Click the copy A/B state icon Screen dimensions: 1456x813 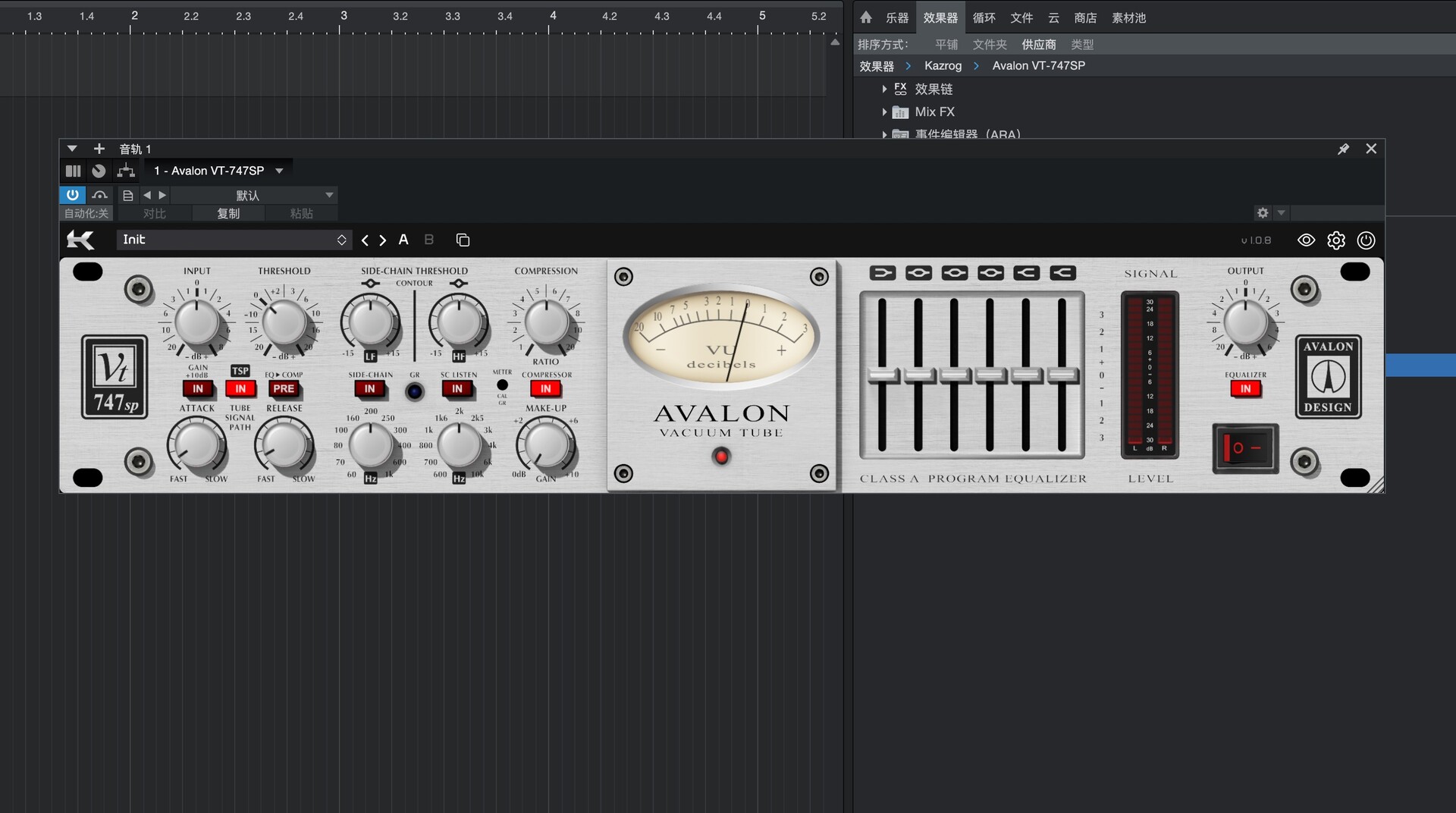click(x=463, y=240)
